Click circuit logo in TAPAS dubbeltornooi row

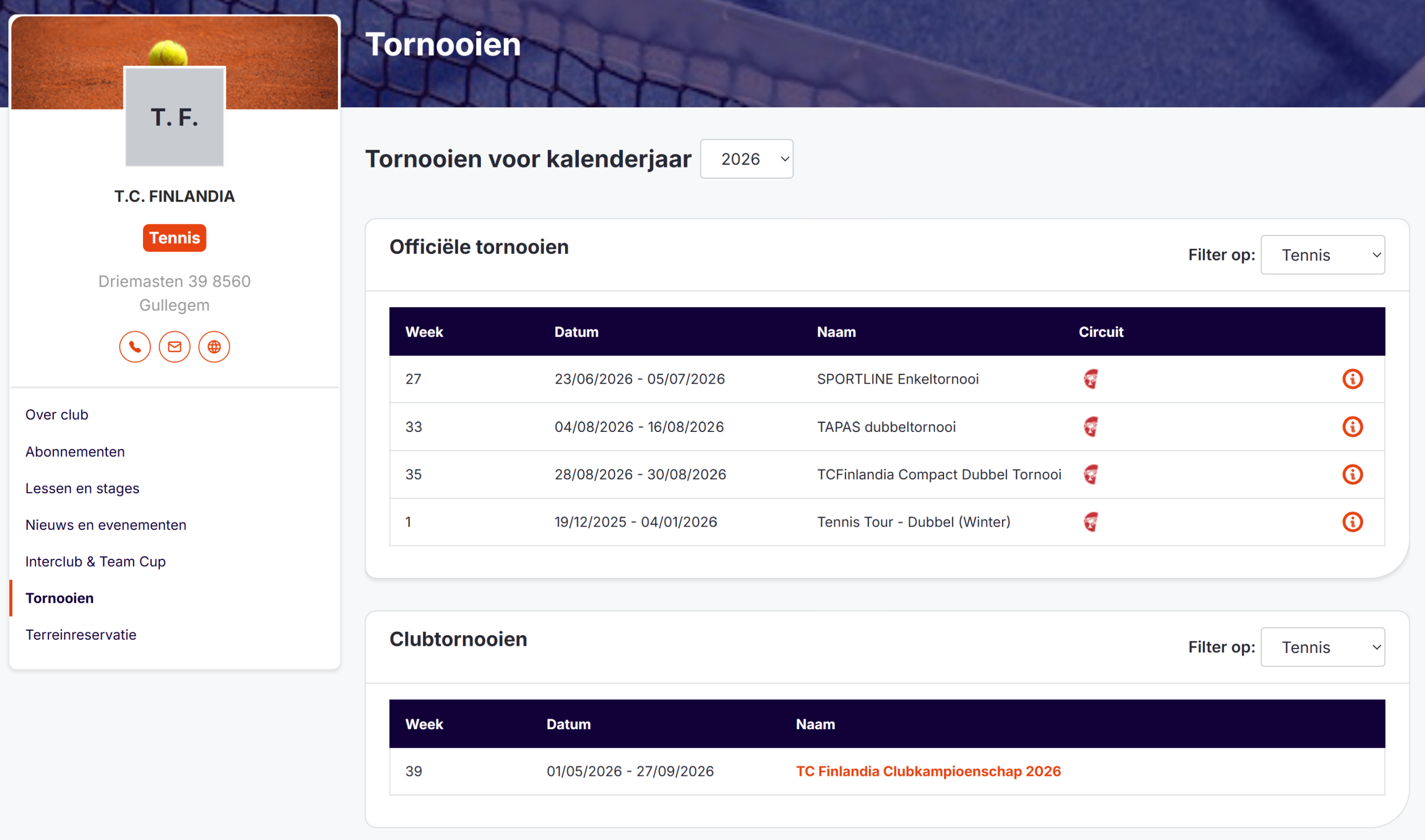[1090, 427]
